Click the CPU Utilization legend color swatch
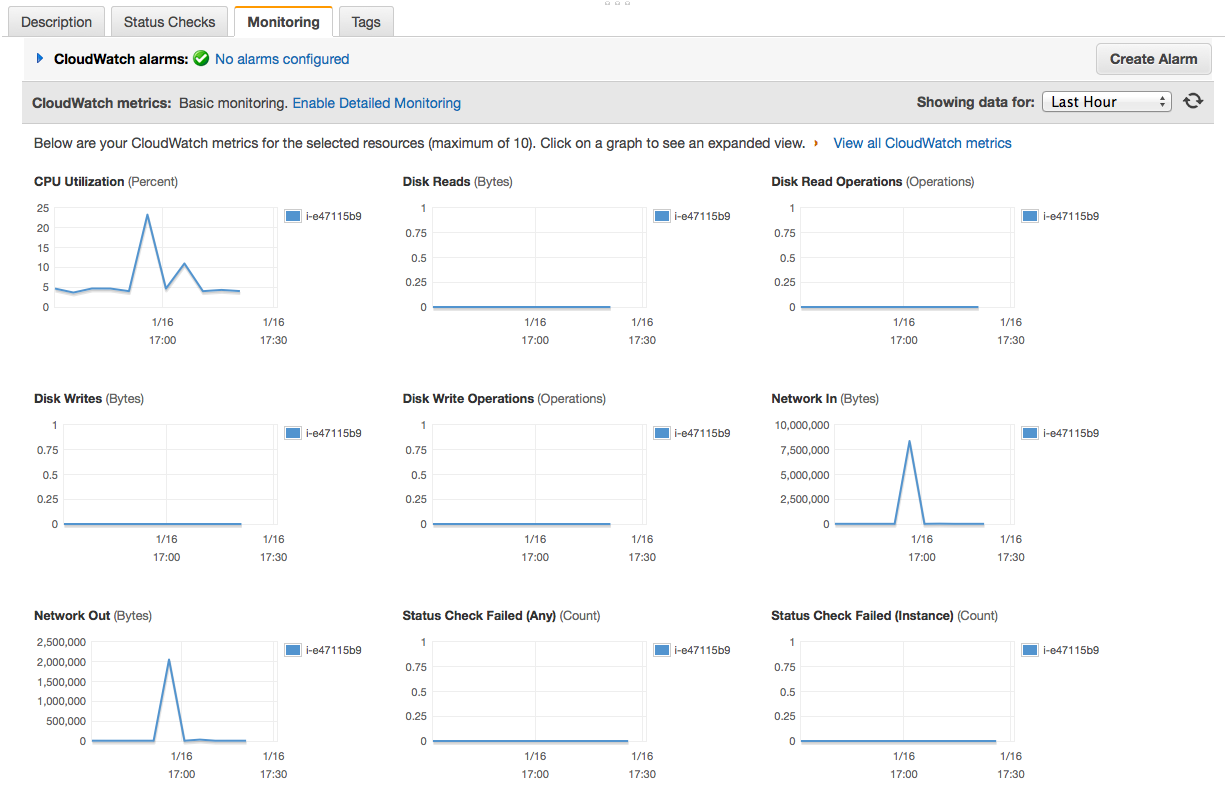The width and height of the screenshot is (1225, 789). tap(293, 216)
